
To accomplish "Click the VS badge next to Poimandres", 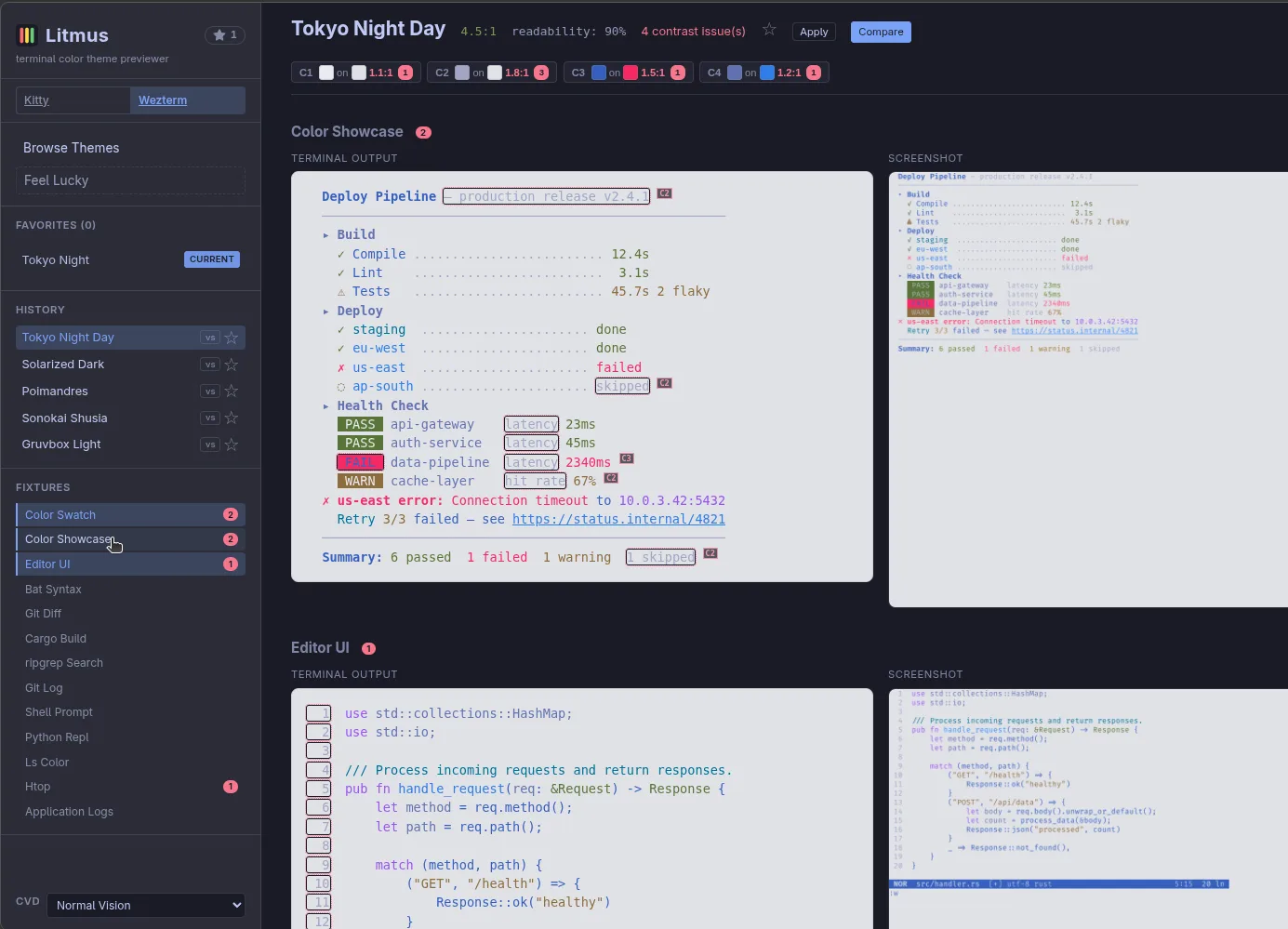I will coord(210,392).
